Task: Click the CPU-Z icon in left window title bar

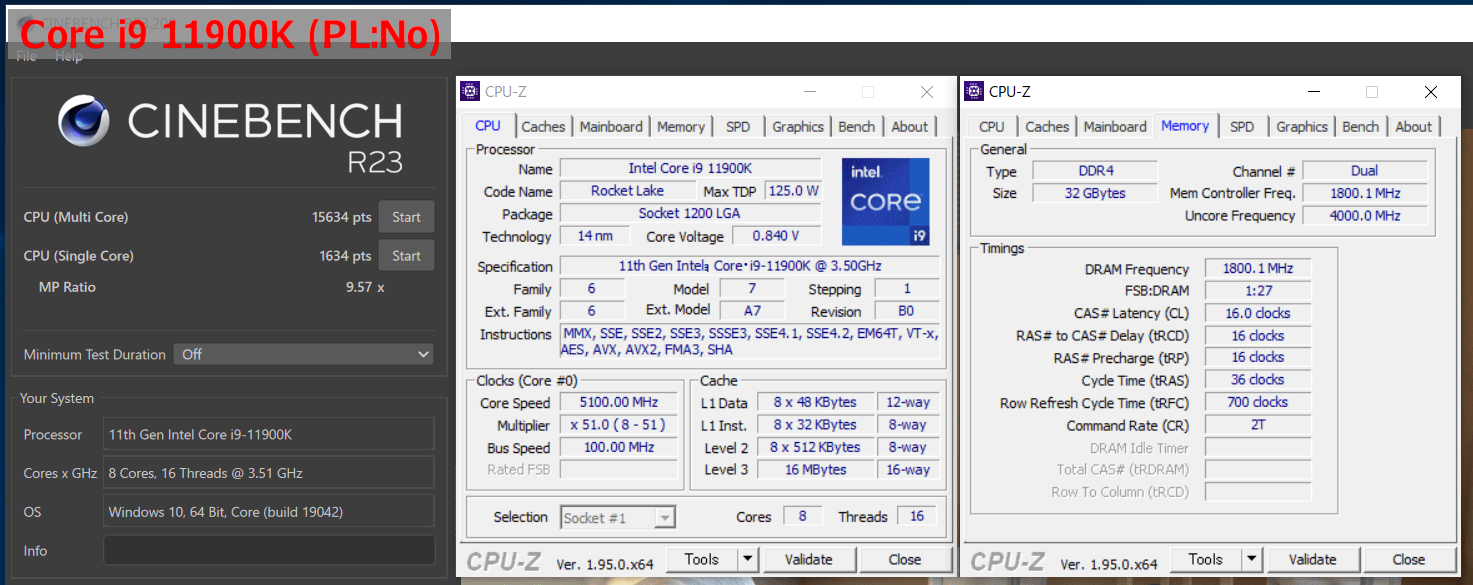Action: (x=470, y=92)
